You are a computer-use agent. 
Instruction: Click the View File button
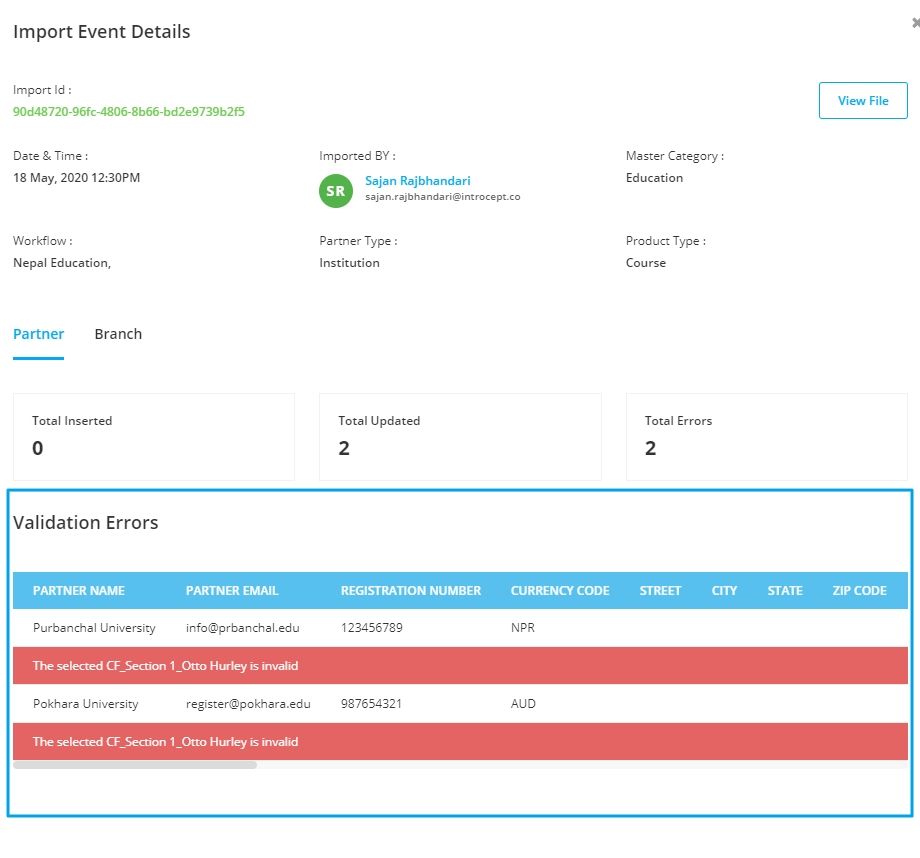(862, 100)
